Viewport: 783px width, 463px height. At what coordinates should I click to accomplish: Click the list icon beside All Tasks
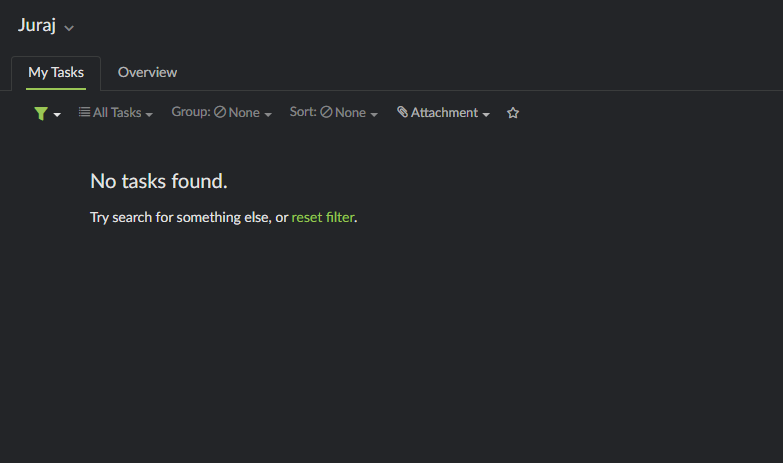84,112
